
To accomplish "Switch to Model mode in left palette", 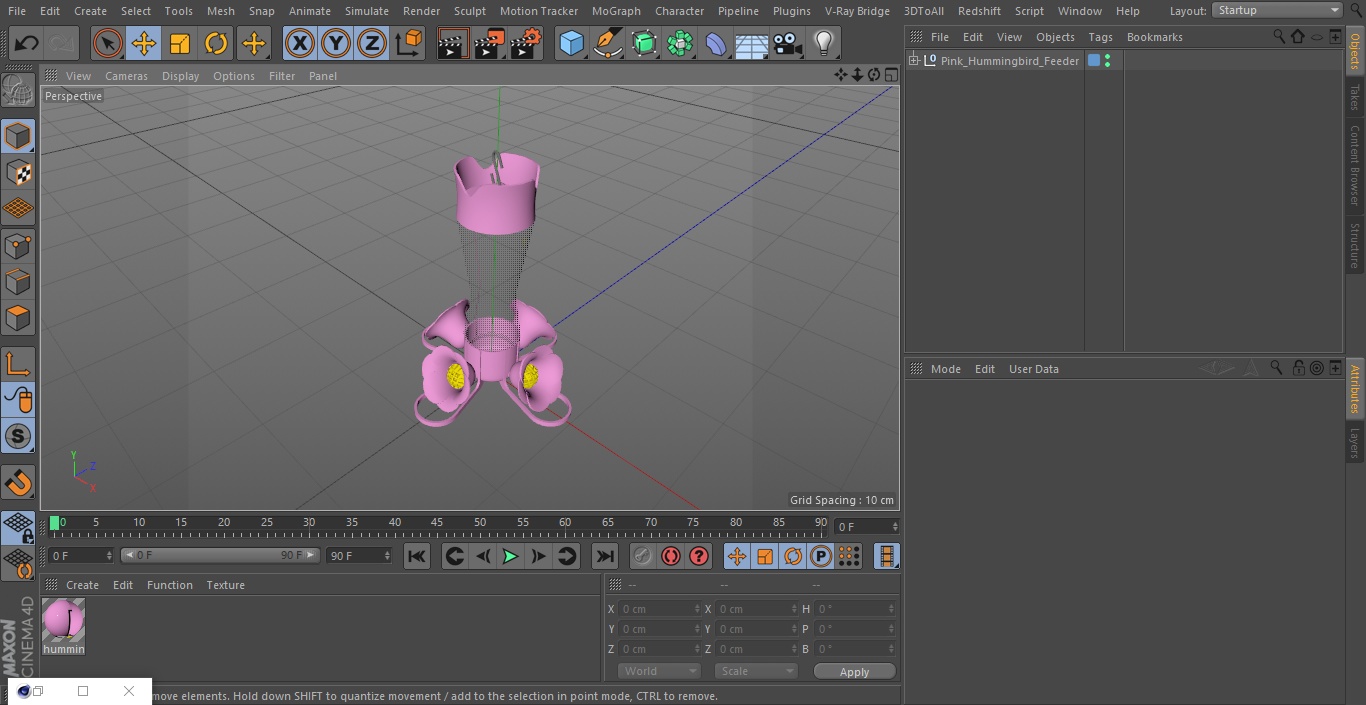I will point(18,136).
